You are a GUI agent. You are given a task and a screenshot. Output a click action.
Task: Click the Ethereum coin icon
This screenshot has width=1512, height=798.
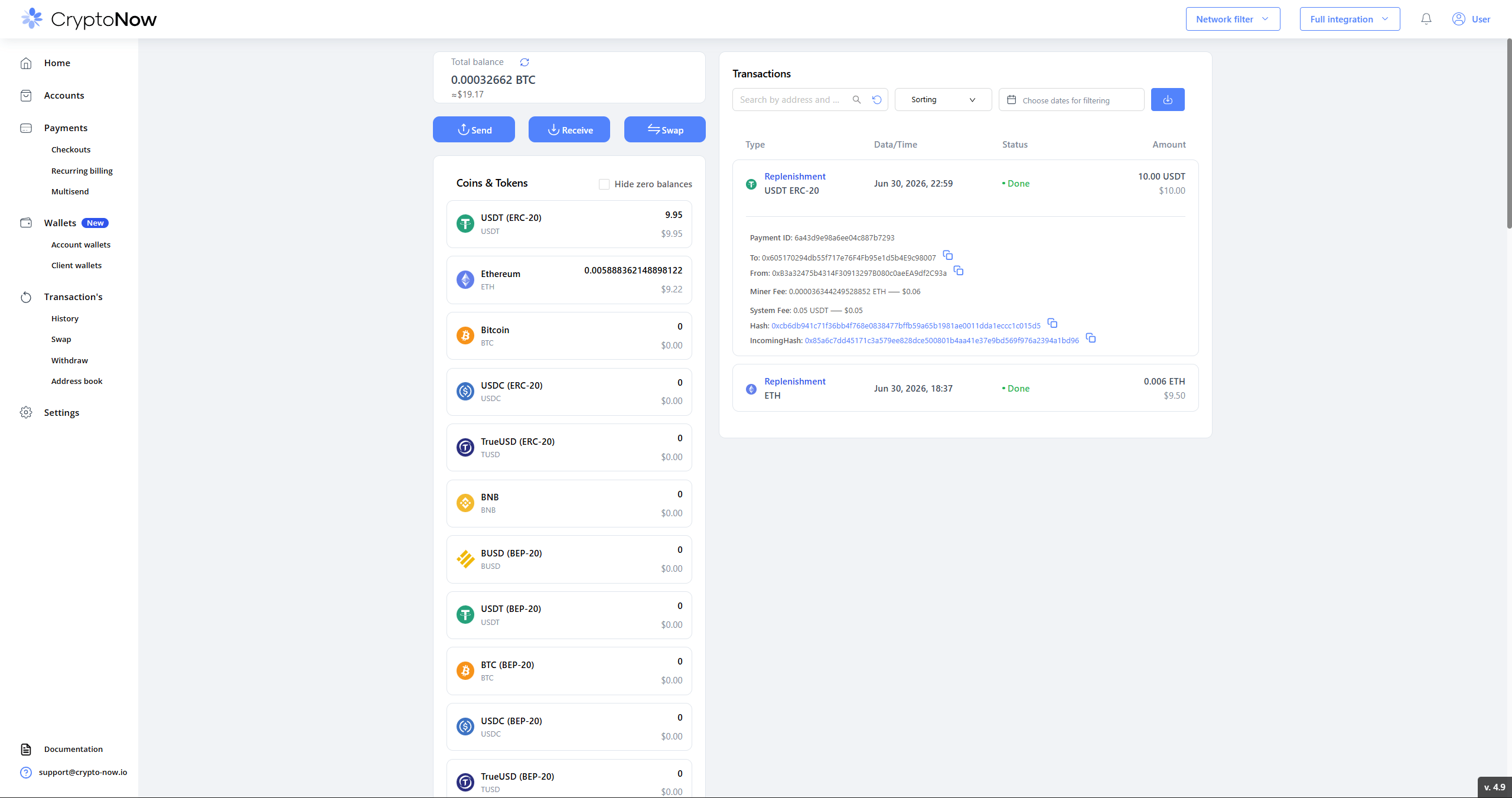click(465, 280)
